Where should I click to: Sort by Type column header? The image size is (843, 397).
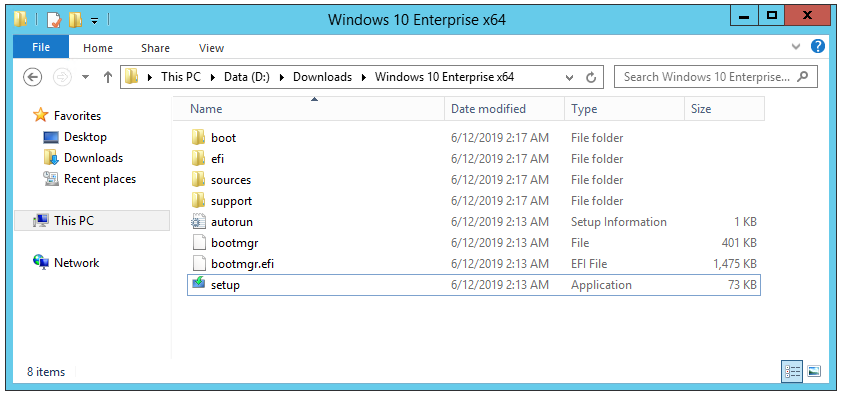click(624, 109)
